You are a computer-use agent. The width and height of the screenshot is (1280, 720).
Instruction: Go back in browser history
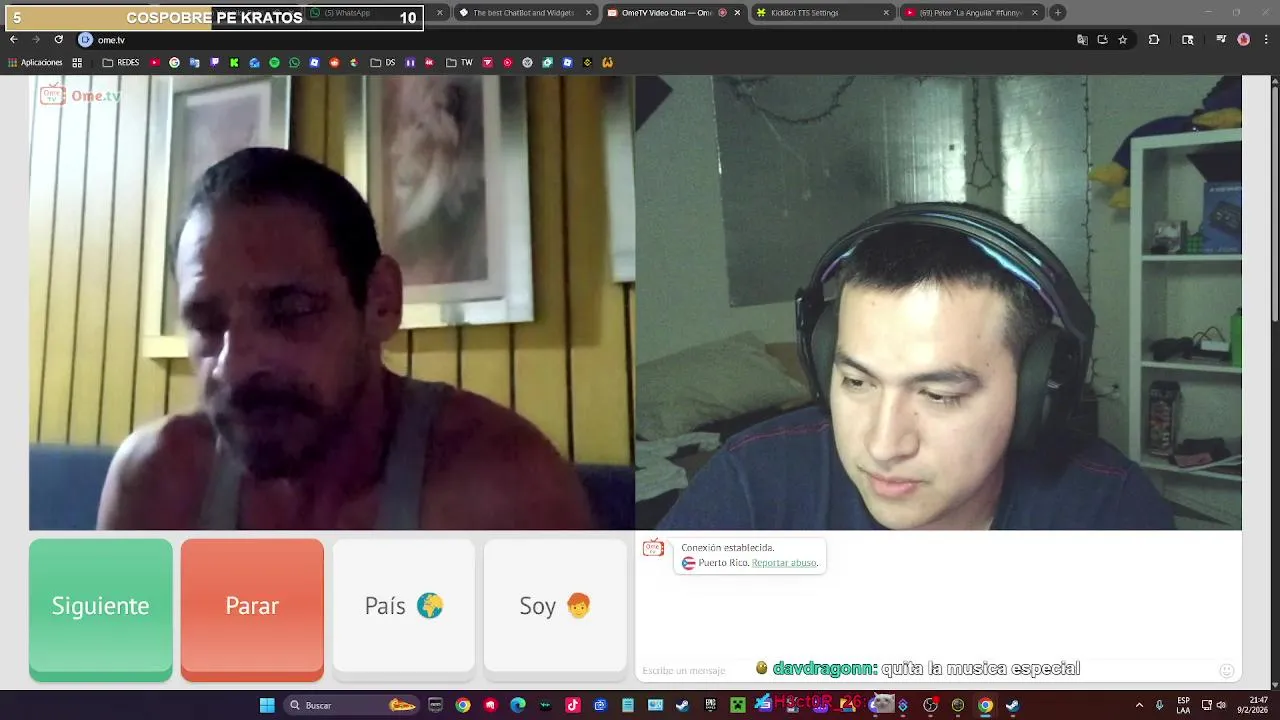point(13,40)
